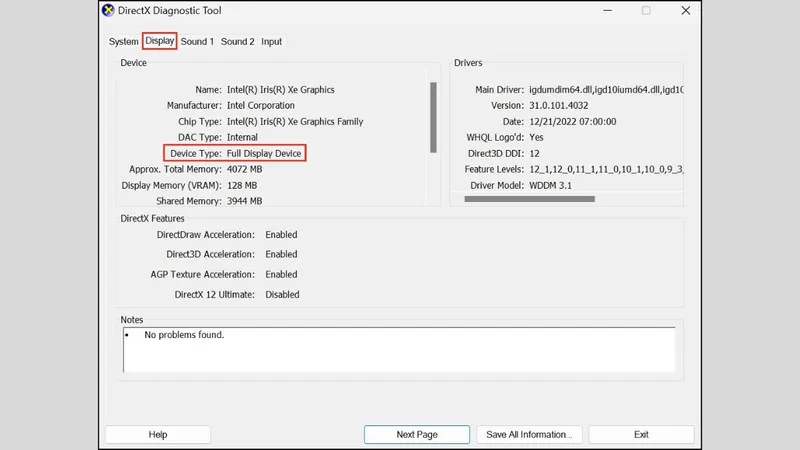The height and width of the screenshot is (450, 800).
Task: Click the 'No problems found.' note
Action: click(184, 335)
